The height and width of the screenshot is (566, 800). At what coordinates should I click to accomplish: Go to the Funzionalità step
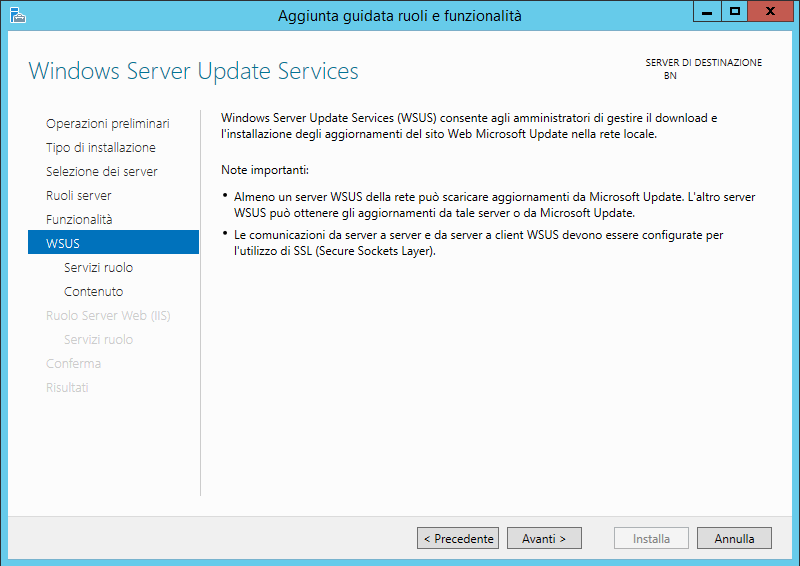pyautogui.click(x=79, y=219)
